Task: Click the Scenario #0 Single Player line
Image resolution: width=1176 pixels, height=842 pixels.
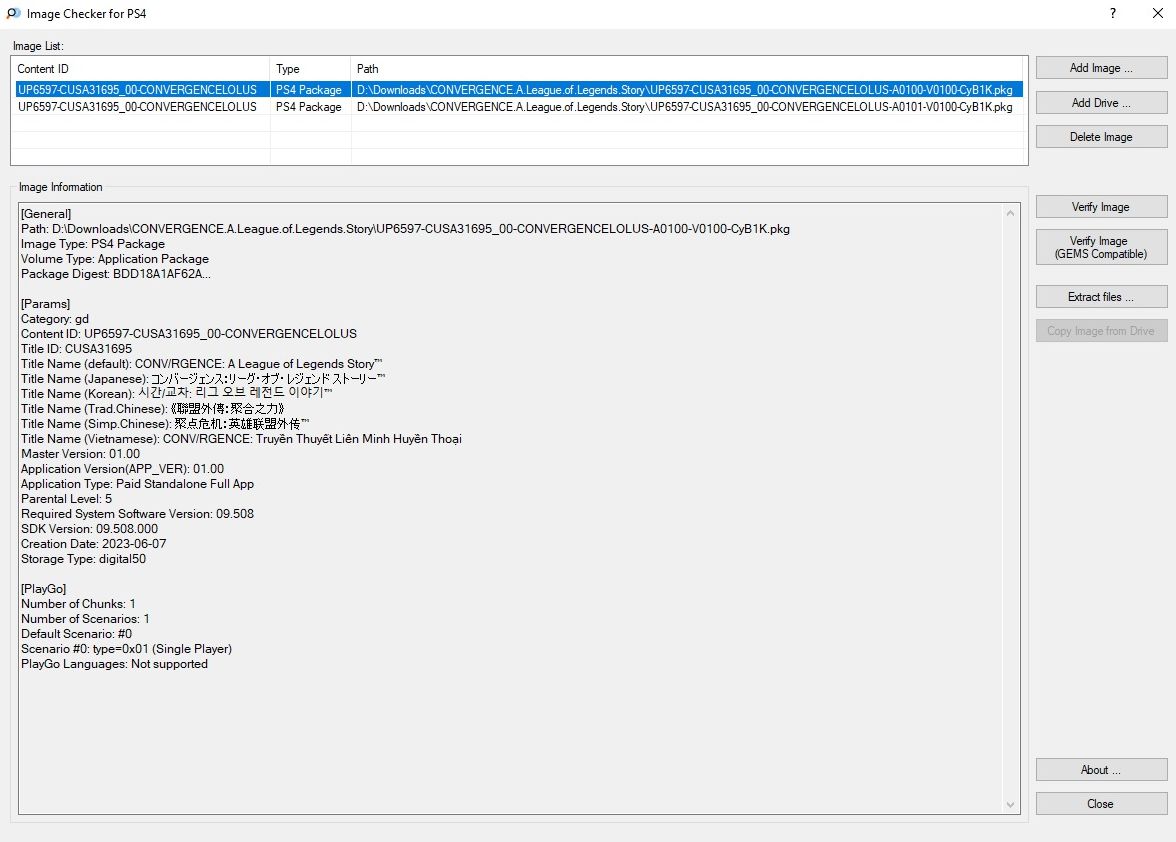Action: (127, 649)
